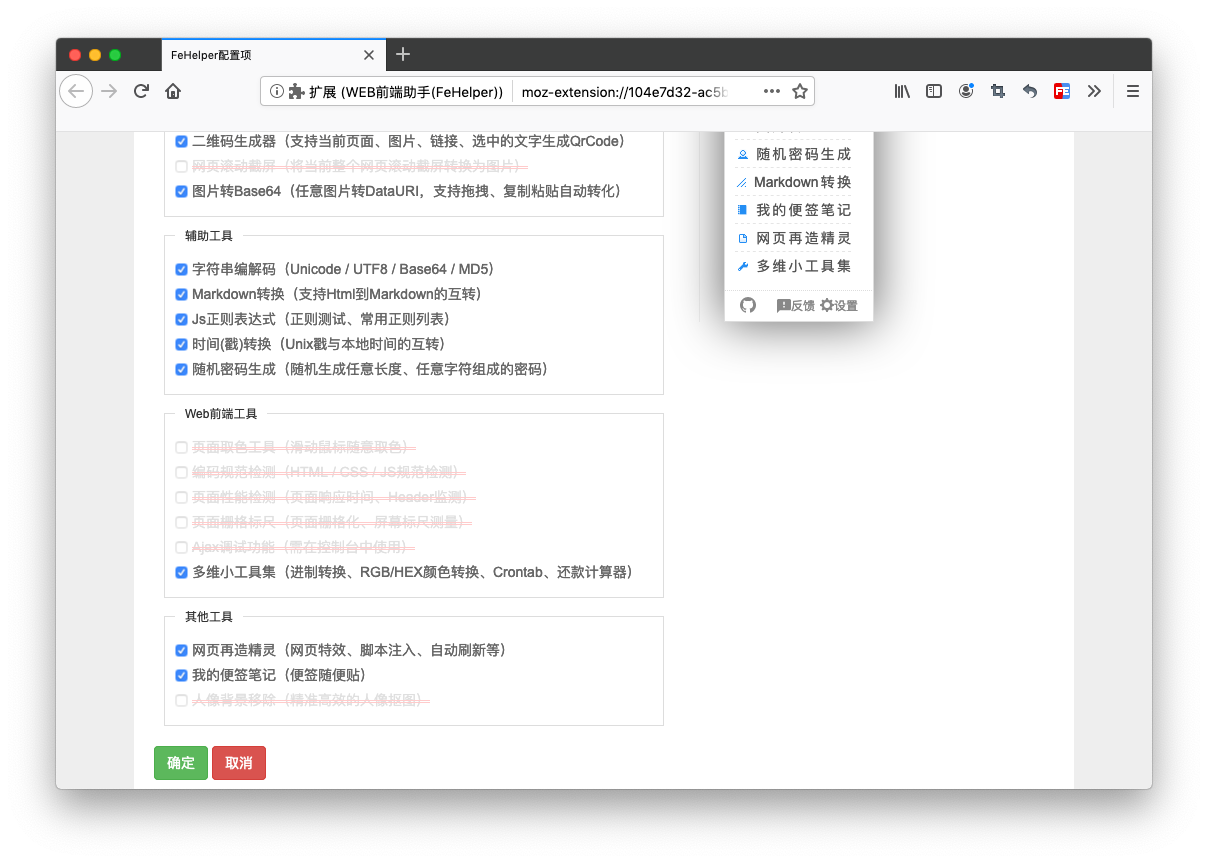The image size is (1208, 863).
Task: Bookmark this page with the star icon
Action: [800, 91]
